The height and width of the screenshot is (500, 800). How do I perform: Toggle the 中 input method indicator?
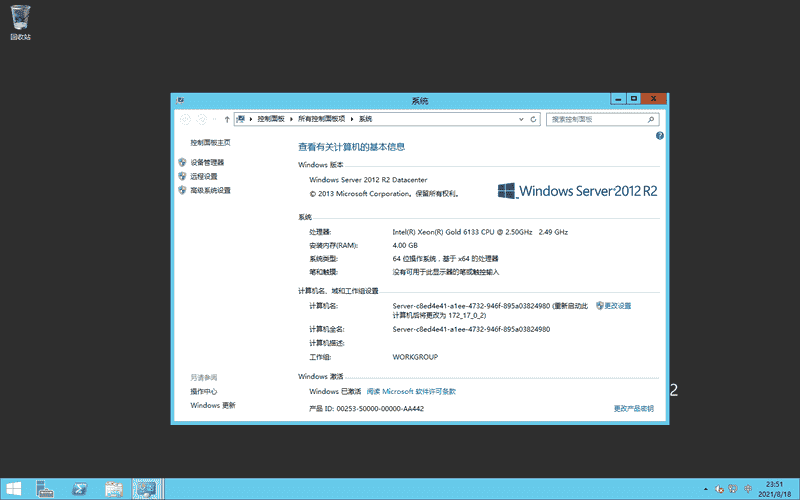pyautogui.click(x=748, y=489)
